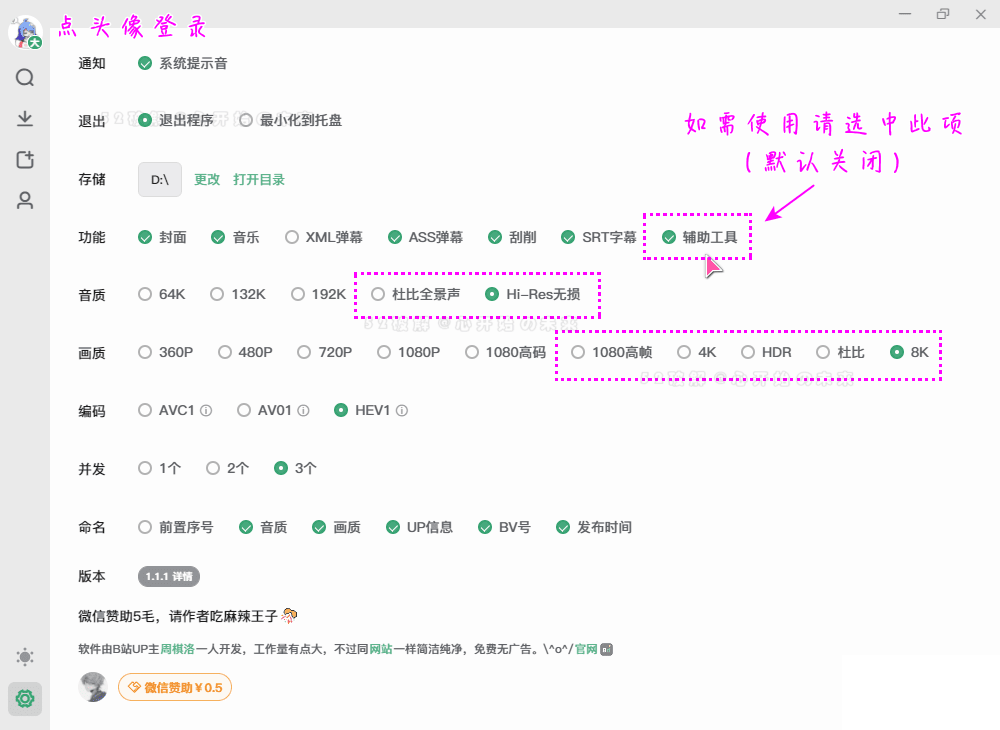Click the download icon in the sidebar

tap(25, 118)
